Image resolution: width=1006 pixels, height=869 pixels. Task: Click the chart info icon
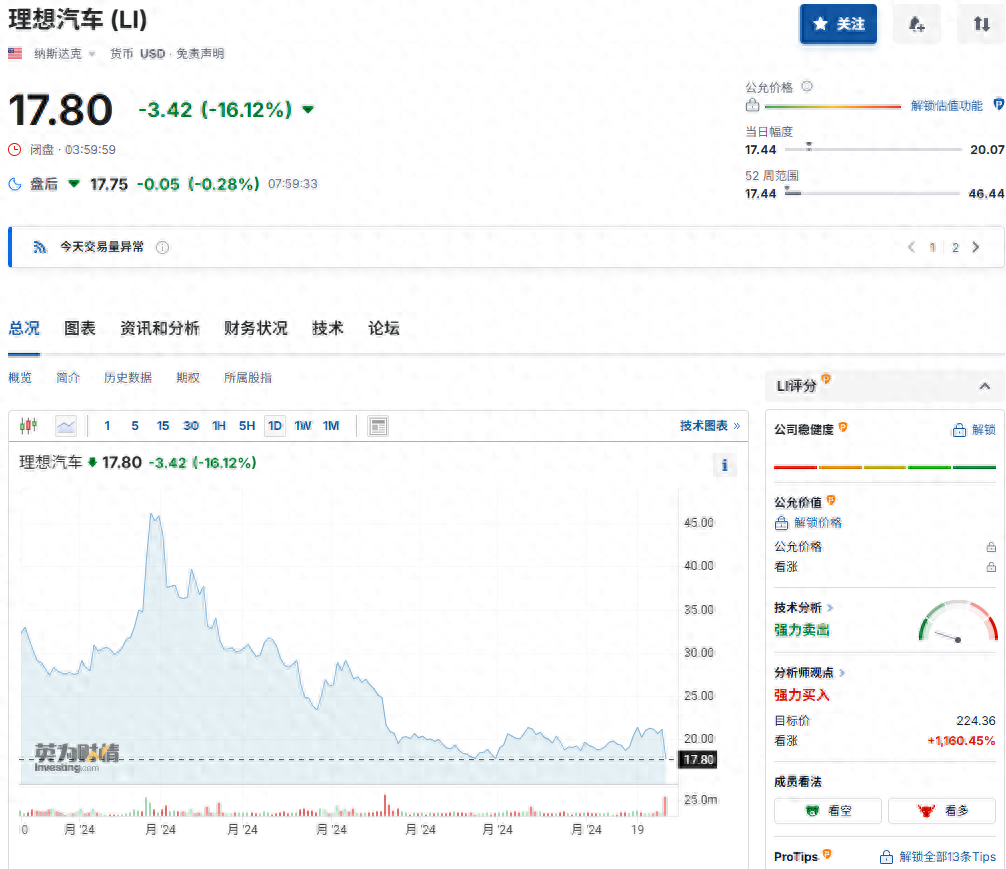[x=724, y=465]
